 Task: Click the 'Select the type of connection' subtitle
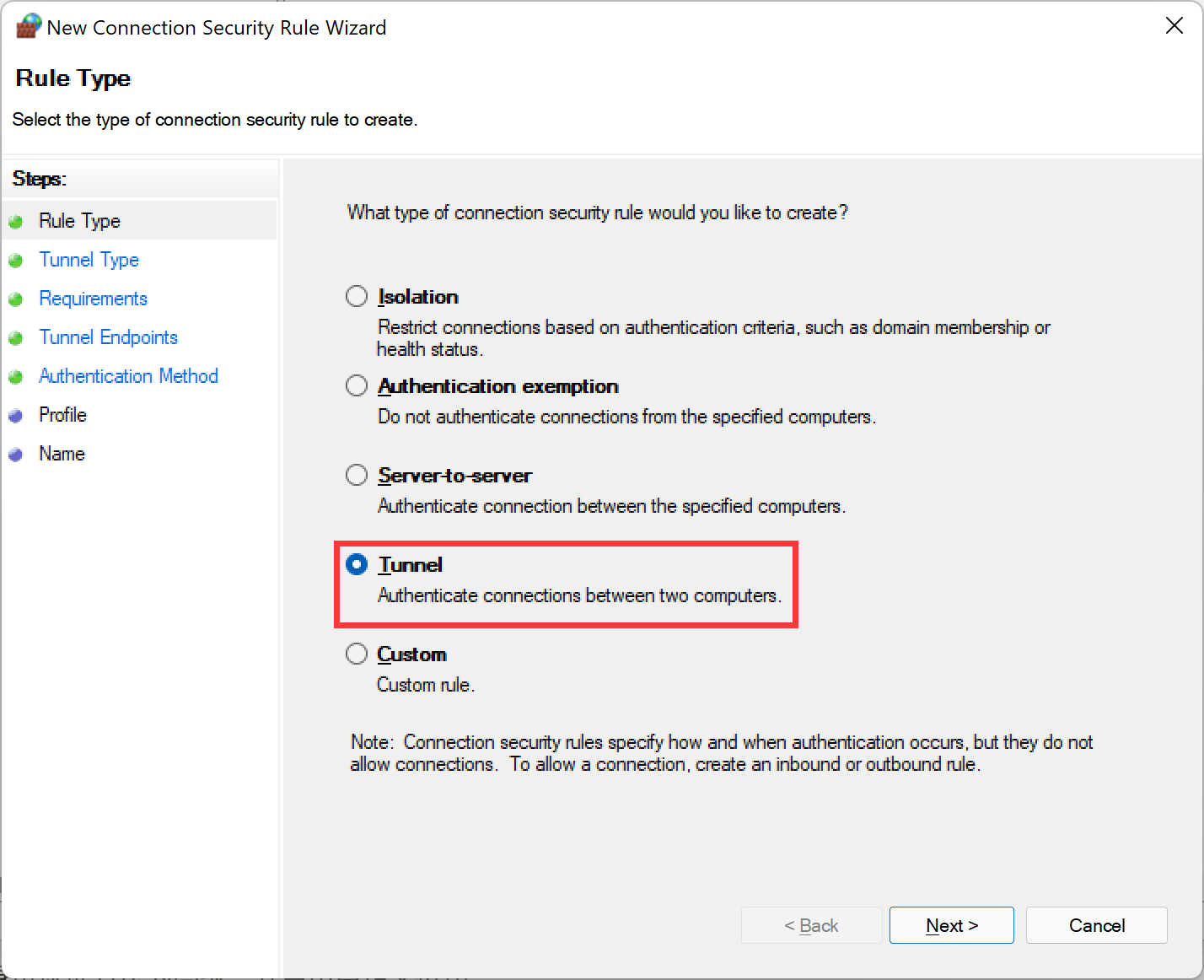click(215, 120)
